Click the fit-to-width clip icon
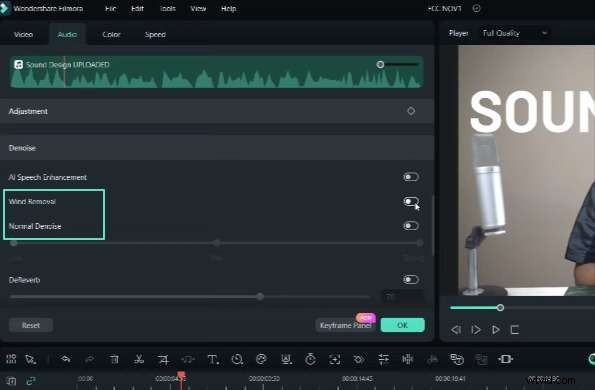The width and height of the screenshot is (595, 390). pos(505,359)
